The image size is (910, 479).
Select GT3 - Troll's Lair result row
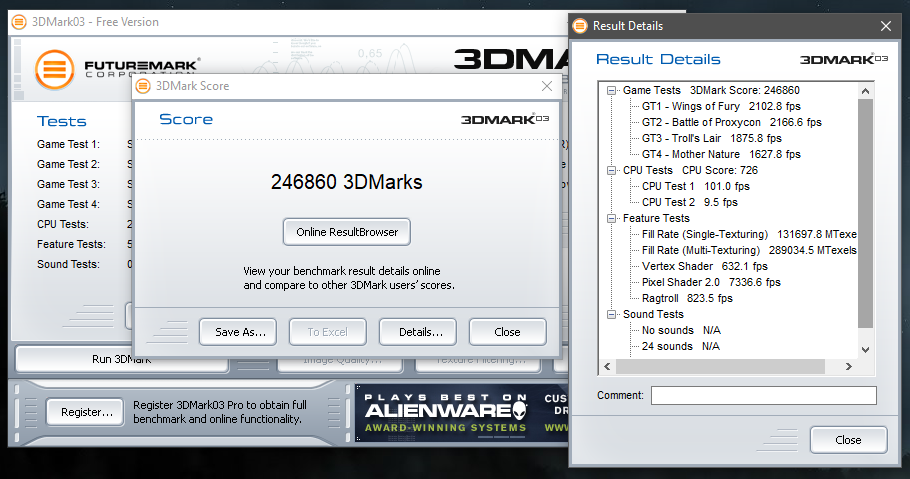[712, 139]
